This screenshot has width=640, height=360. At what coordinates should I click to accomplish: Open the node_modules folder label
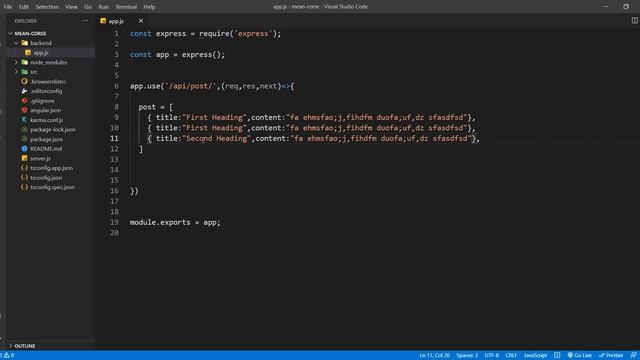[49, 62]
